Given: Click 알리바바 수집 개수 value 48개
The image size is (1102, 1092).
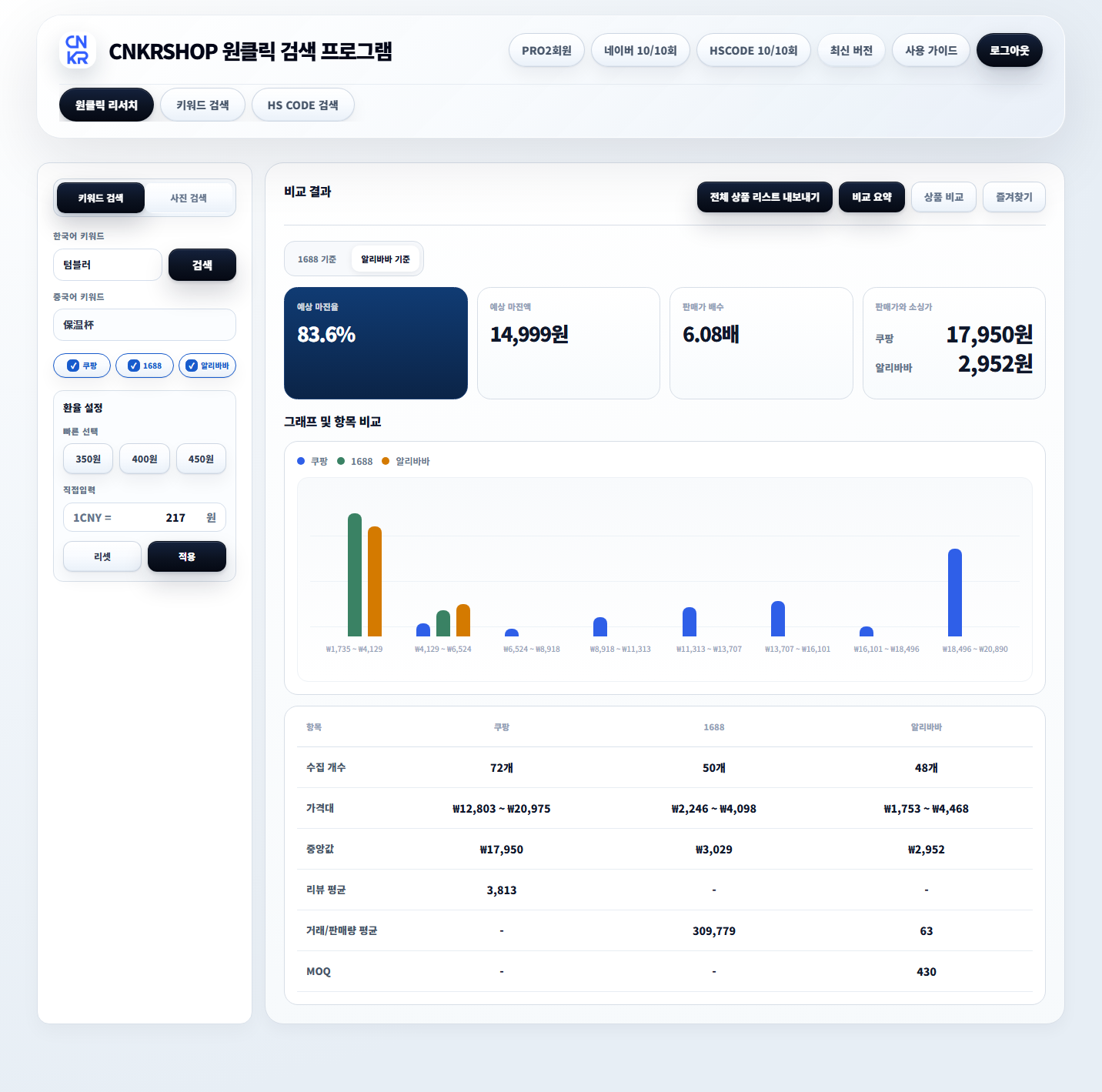Looking at the screenshot, I should click(927, 768).
